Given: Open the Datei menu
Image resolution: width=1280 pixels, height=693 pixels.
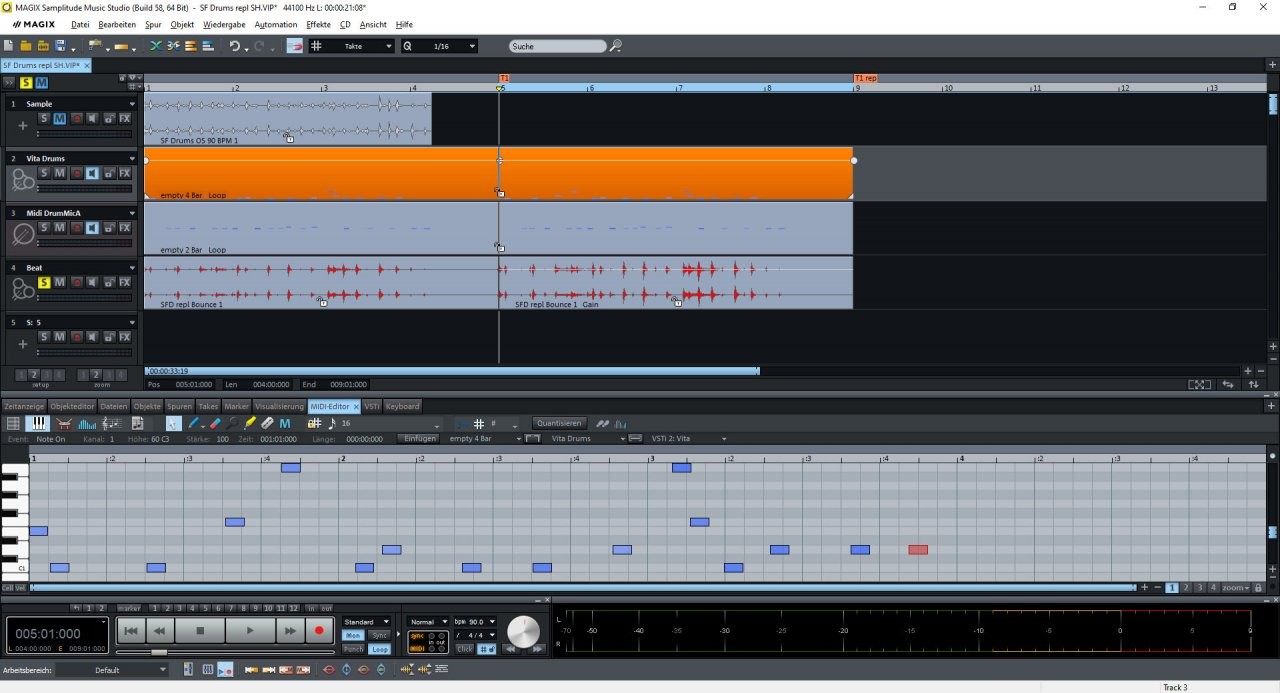Looking at the screenshot, I should click(80, 24).
